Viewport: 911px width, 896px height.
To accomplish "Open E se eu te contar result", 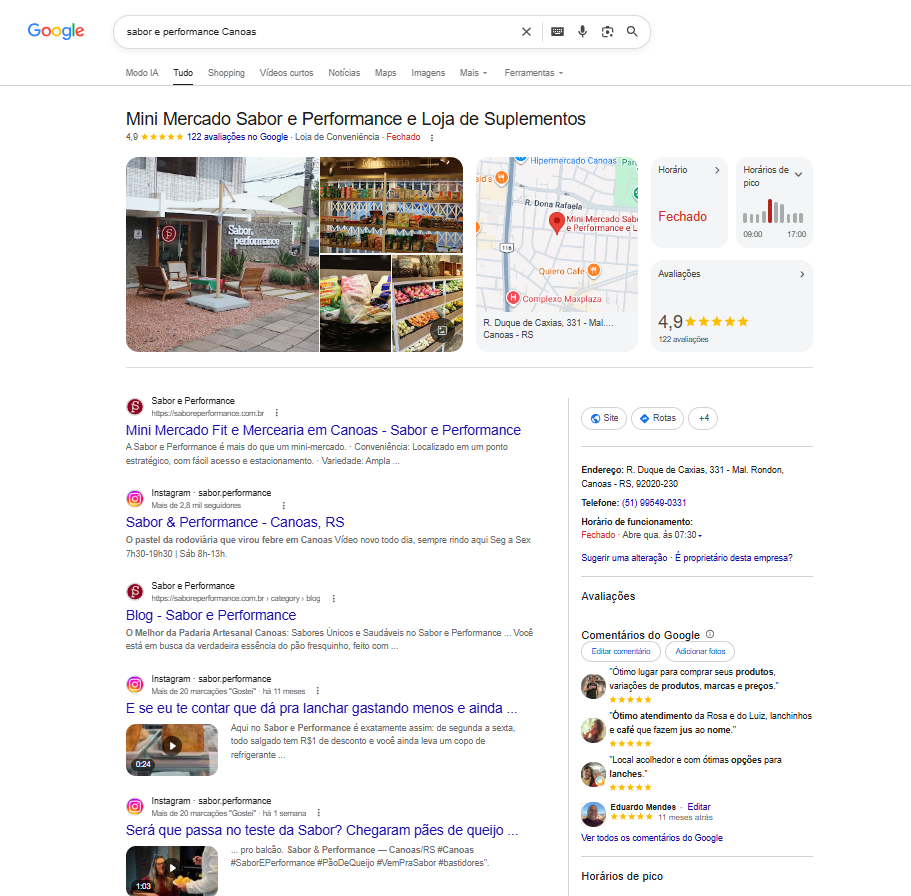I will click(321, 708).
